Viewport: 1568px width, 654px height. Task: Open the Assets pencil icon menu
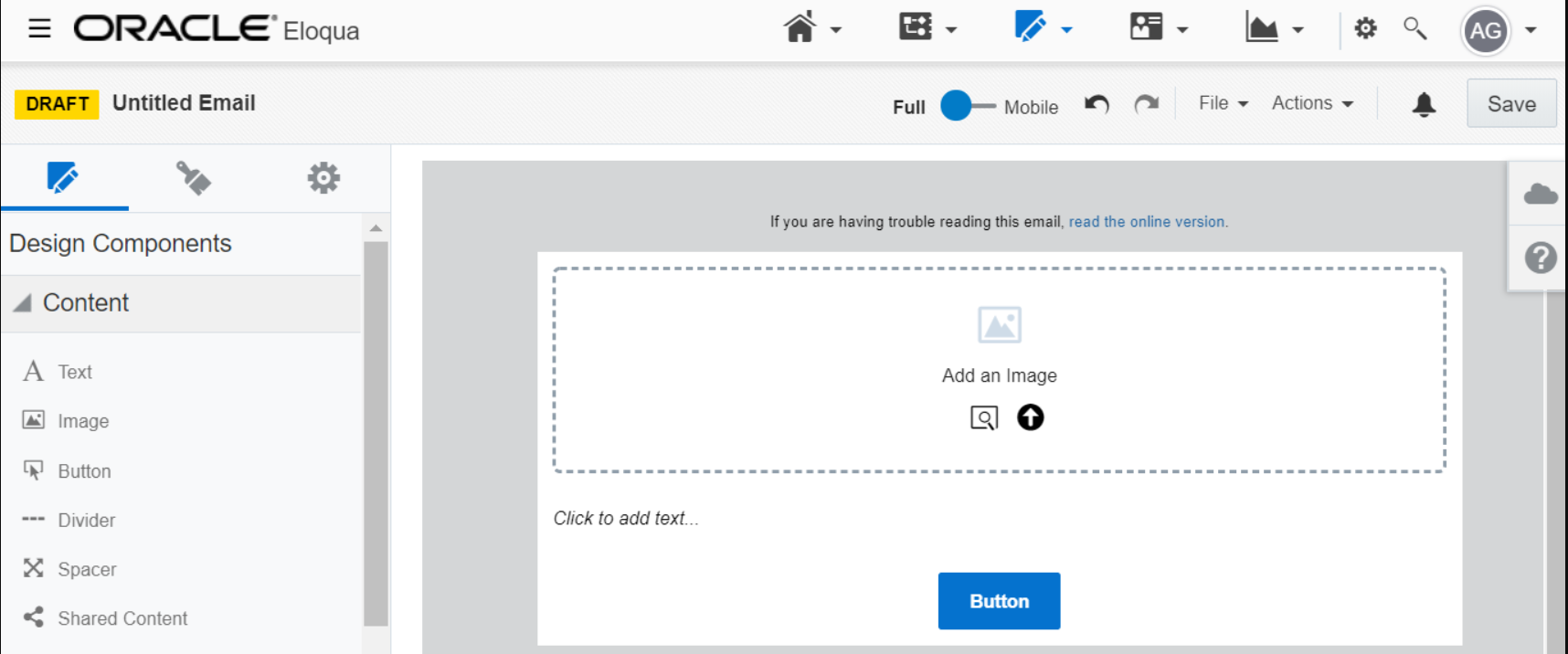(x=1031, y=26)
